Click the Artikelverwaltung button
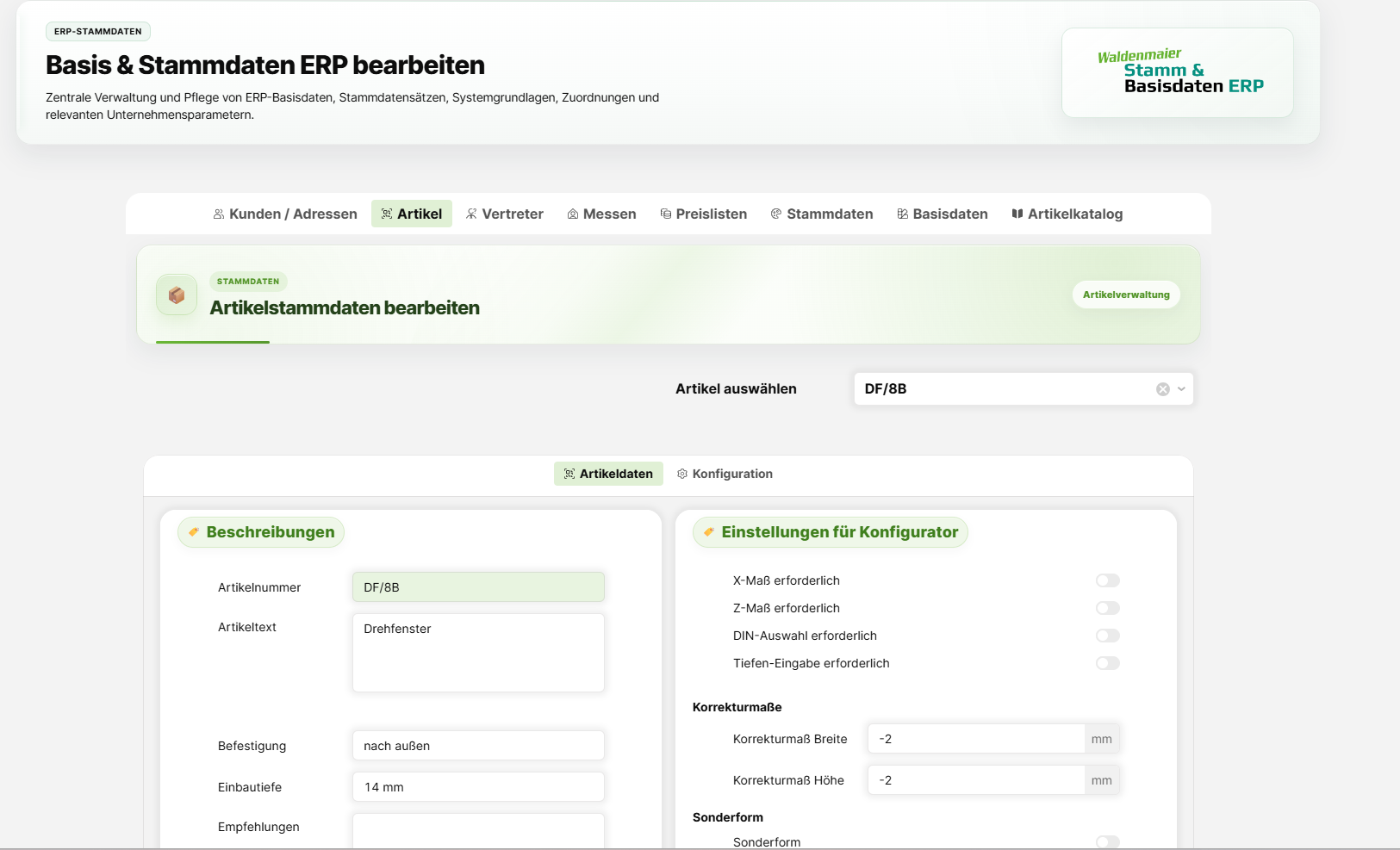Image resolution: width=1400 pixels, height=850 pixels. 1126,295
